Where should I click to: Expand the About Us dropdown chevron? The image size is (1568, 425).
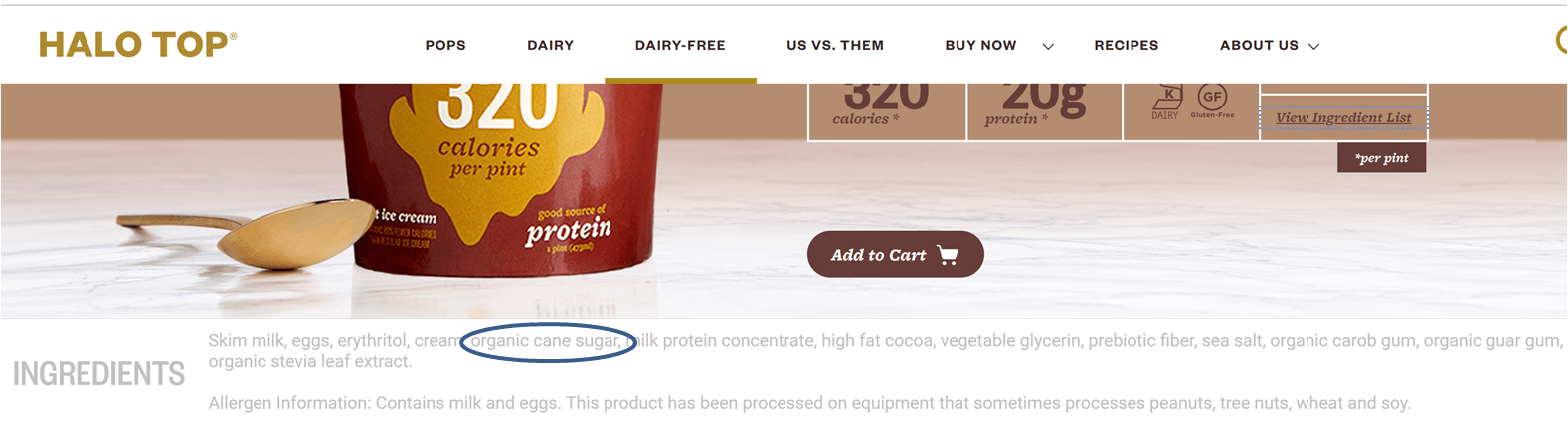pyautogui.click(x=1313, y=46)
